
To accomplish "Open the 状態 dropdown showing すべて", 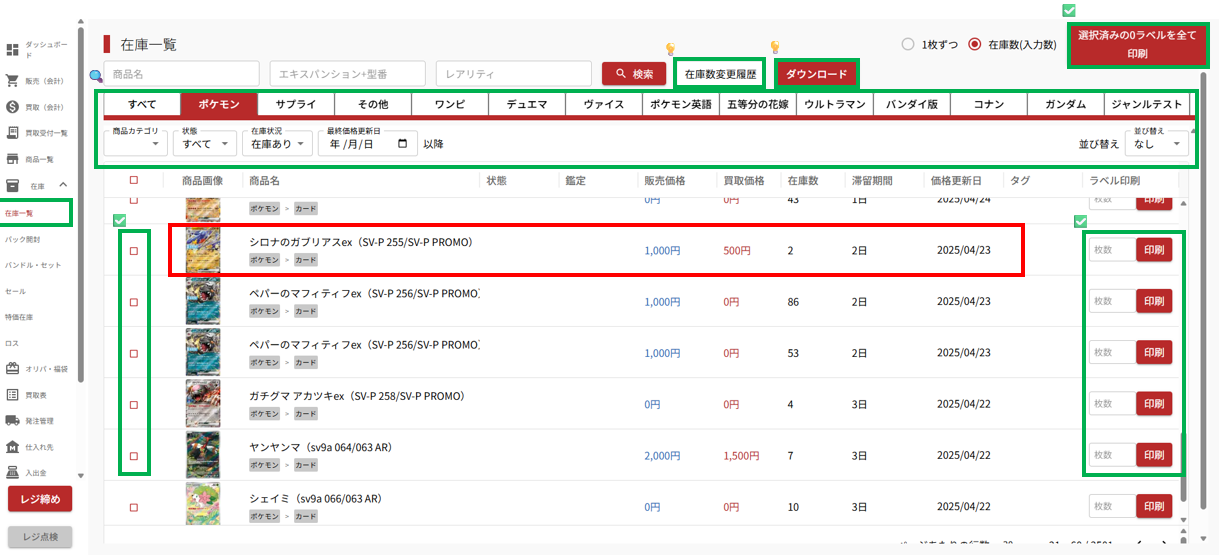I will (205, 144).
